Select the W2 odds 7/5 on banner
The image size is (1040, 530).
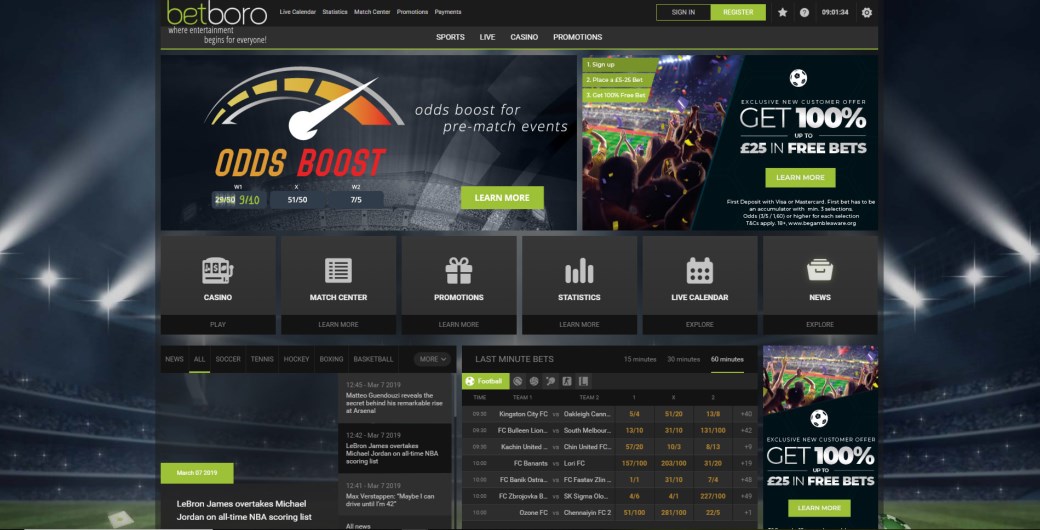coord(356,200)
